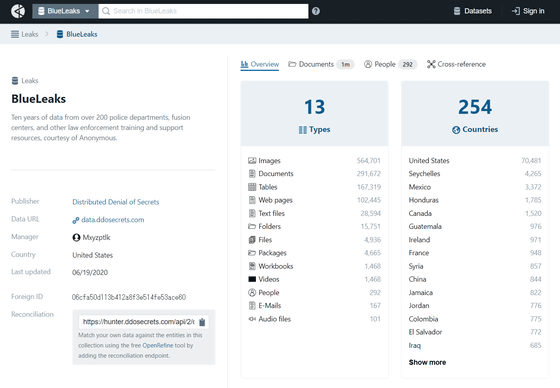Click the manager Mxyzptlk avatar icon
The image size is (560, 388).
tap(76, 238)
